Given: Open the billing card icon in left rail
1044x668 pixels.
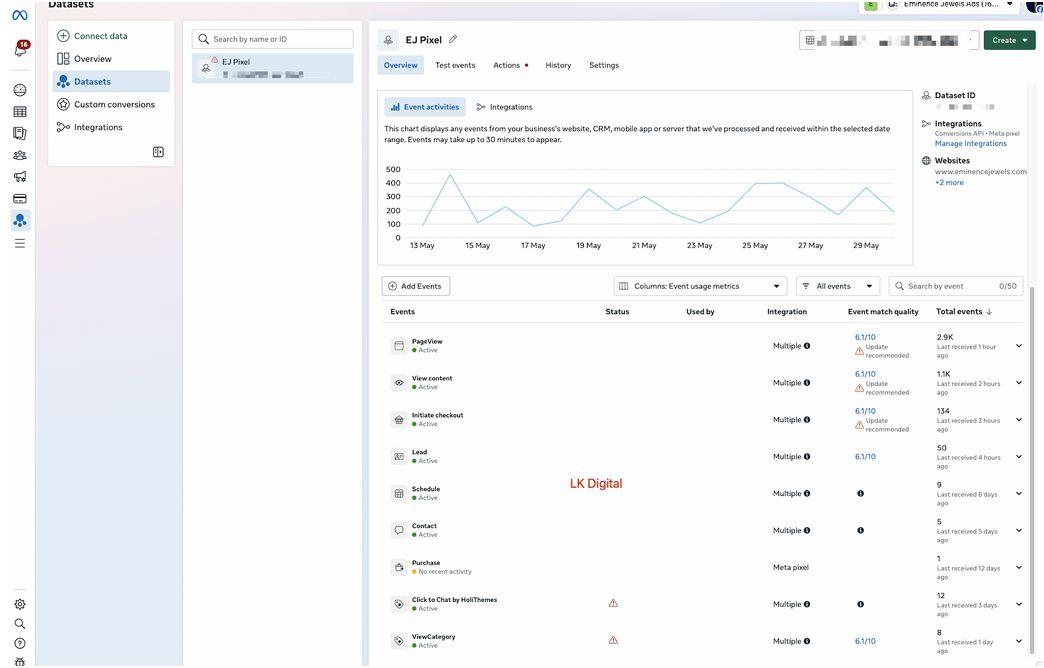Looking at the screenshot, I should [x=20, y=198].
